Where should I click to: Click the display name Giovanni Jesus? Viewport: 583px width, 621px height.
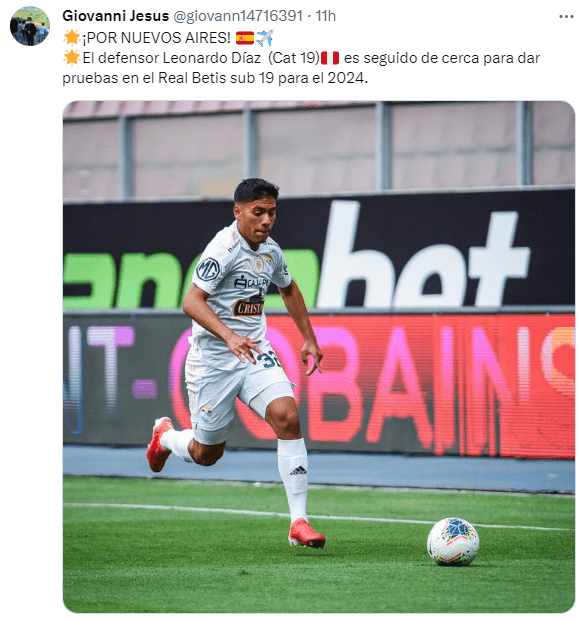coord(115,16)
